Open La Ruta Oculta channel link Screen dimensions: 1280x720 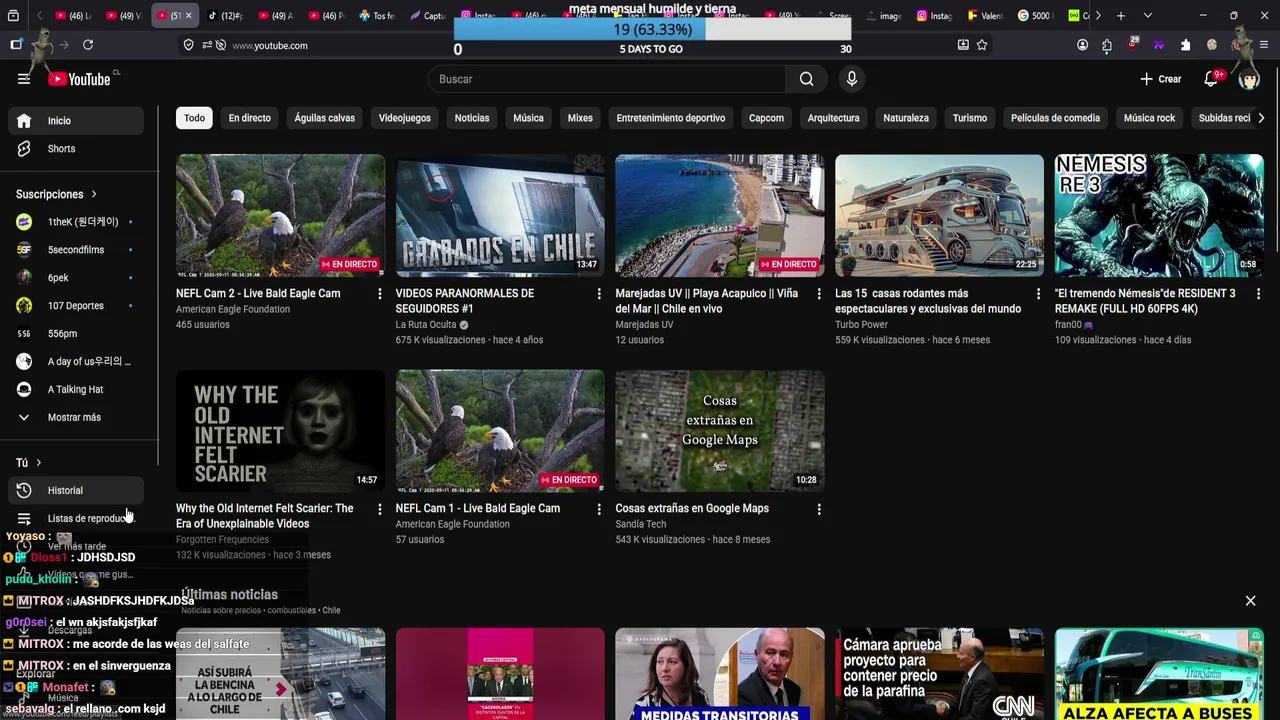(x=426, y=325)
